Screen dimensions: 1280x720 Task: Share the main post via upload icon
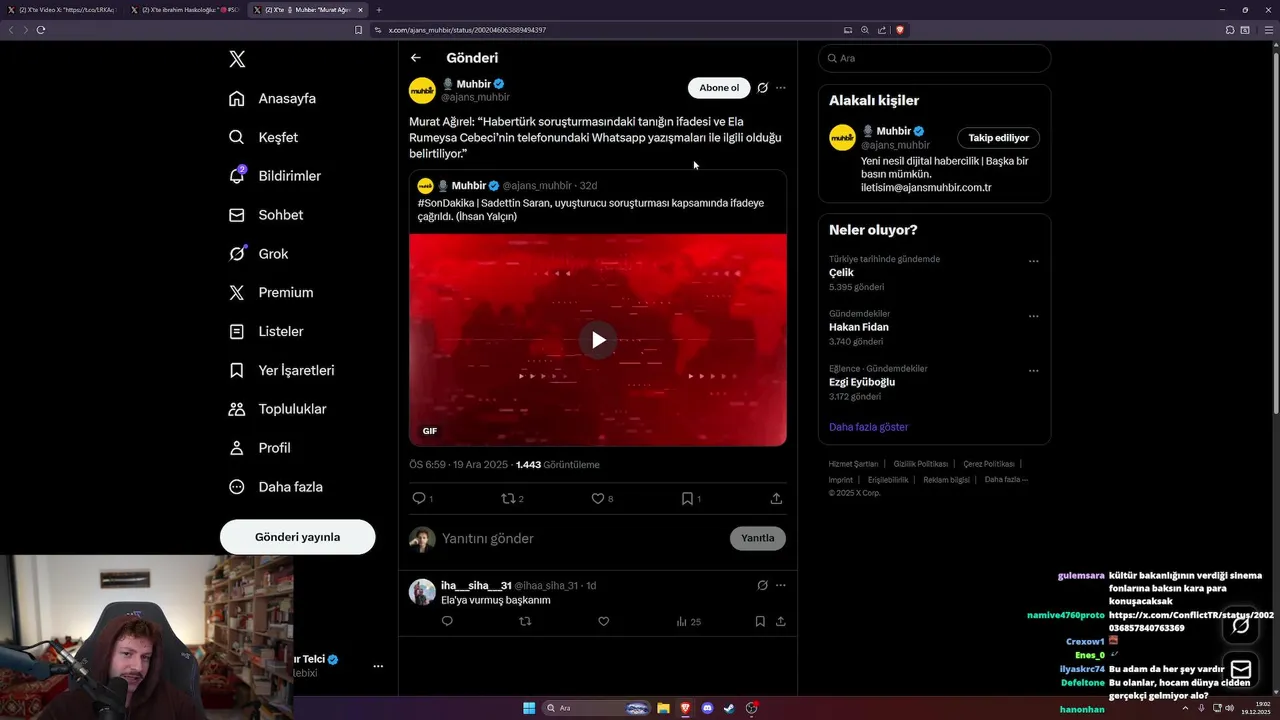tap(776, 498)
